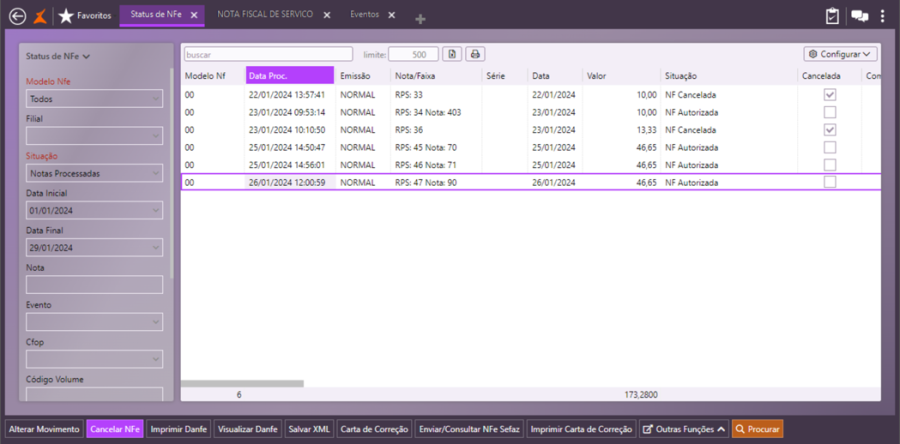
Task: Open the chat messages icon
Action: (x=860, y=16)
